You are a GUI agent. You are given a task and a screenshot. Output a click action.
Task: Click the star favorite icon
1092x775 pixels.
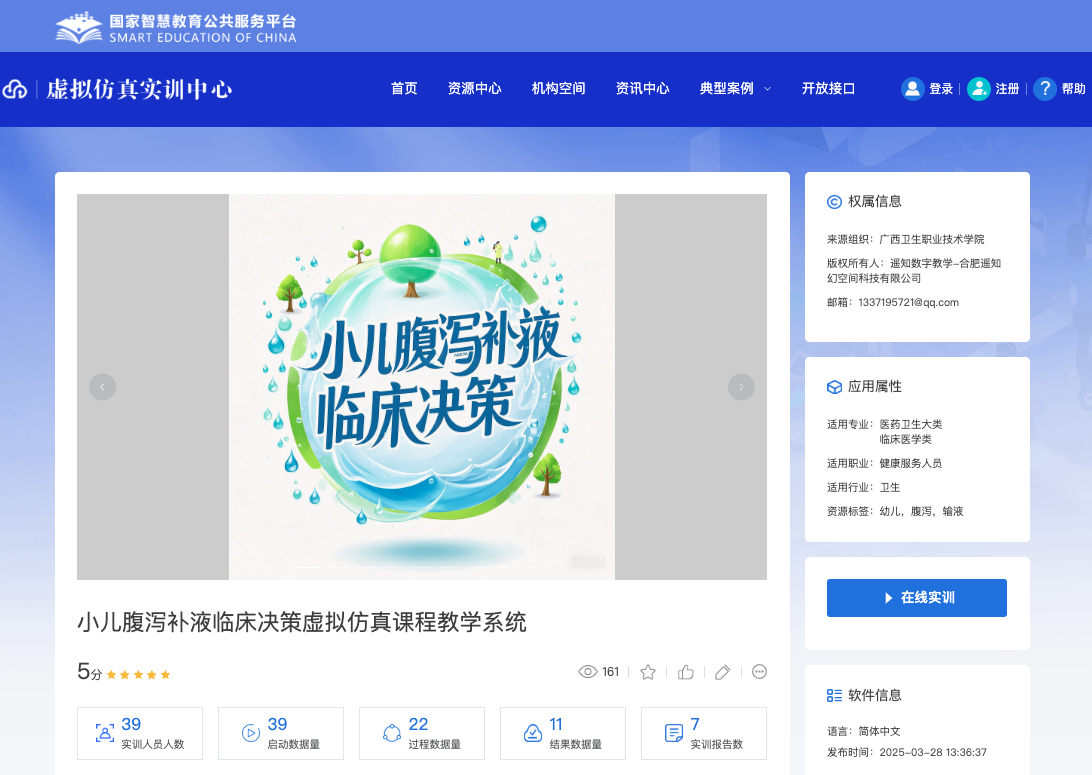pyautogui.click(x=648, y=672)
